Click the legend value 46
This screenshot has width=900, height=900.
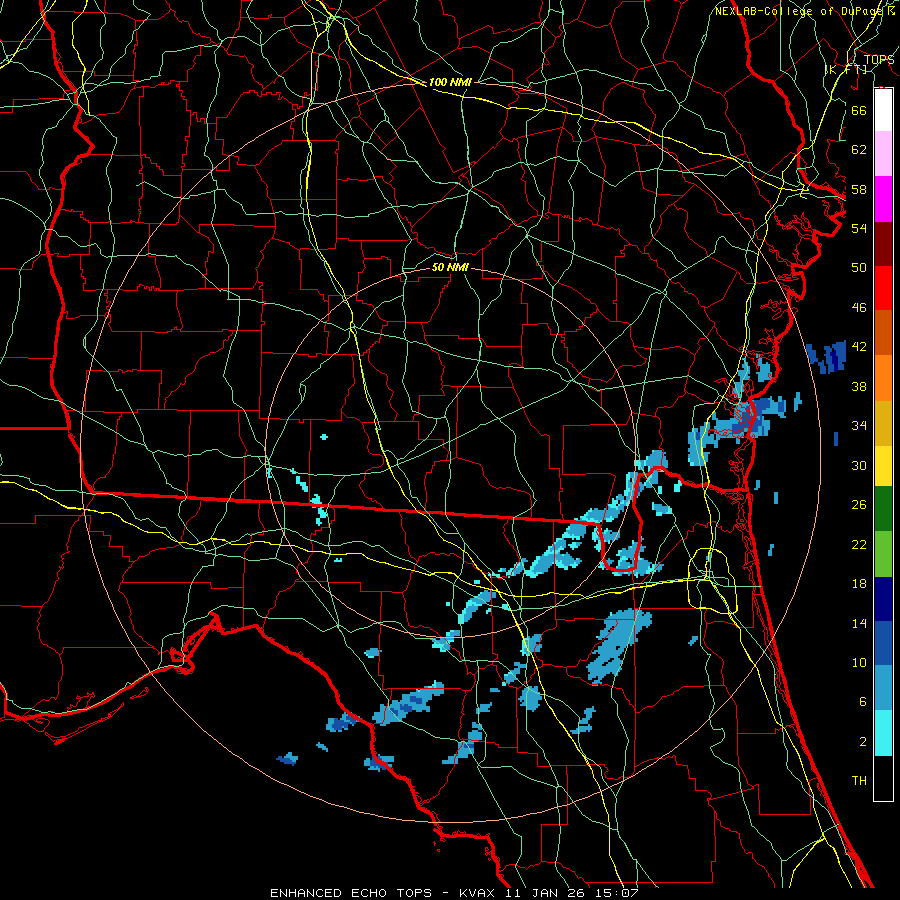click(x=859, y=308)
